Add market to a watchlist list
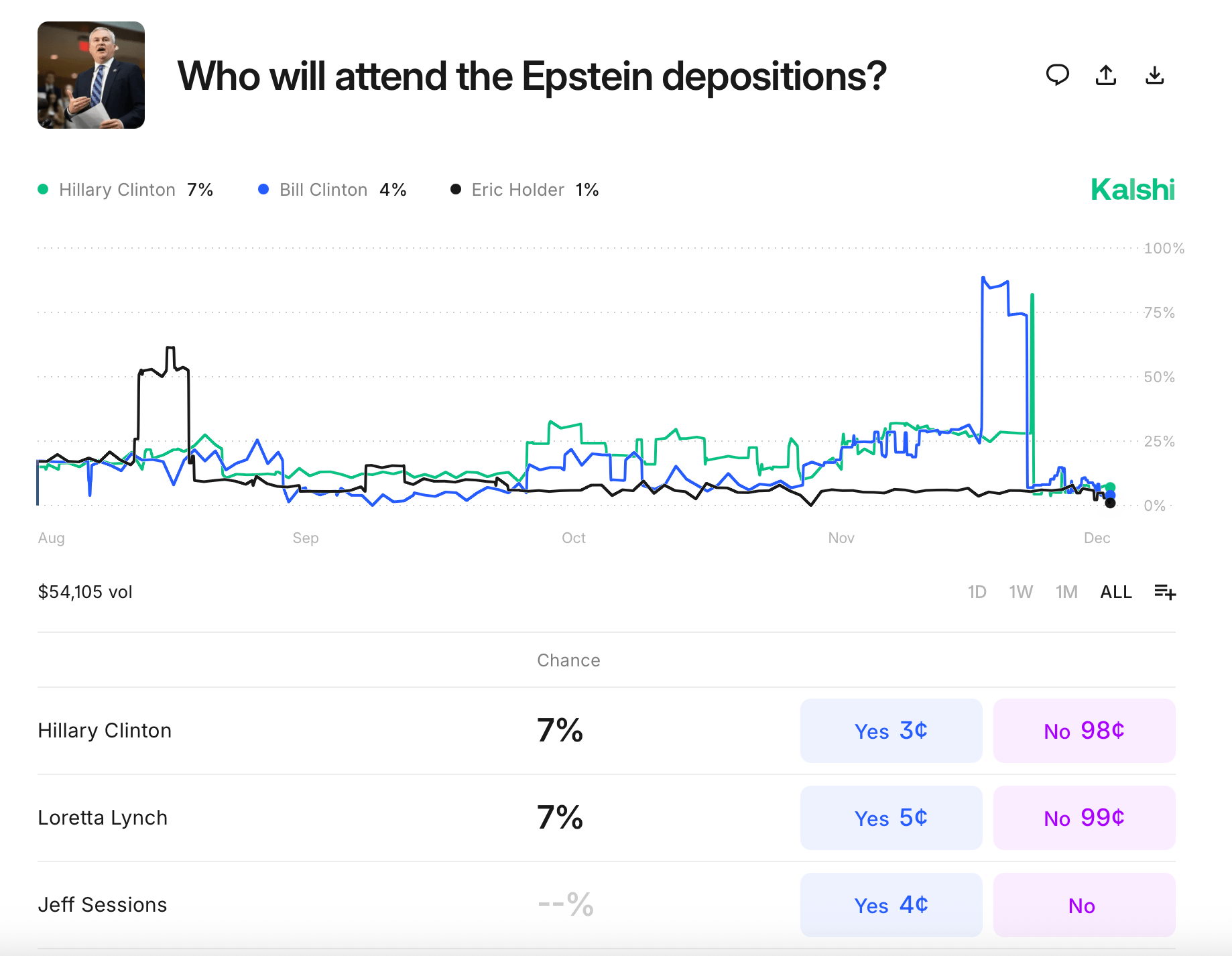The height and width of the screenshot is (956, 1232). [x=1165, y=592]
